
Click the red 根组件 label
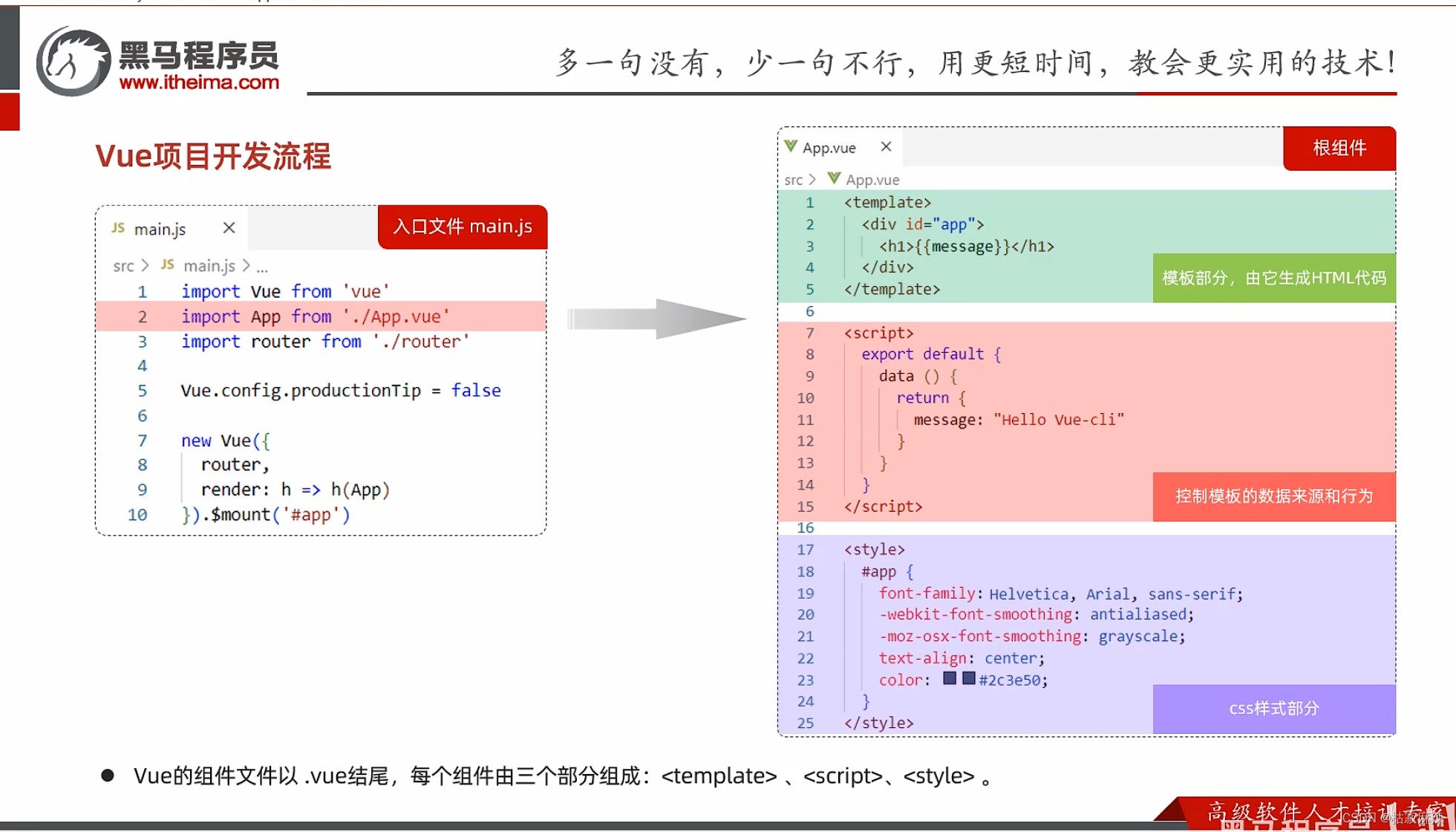click(x=1339, y=148)
